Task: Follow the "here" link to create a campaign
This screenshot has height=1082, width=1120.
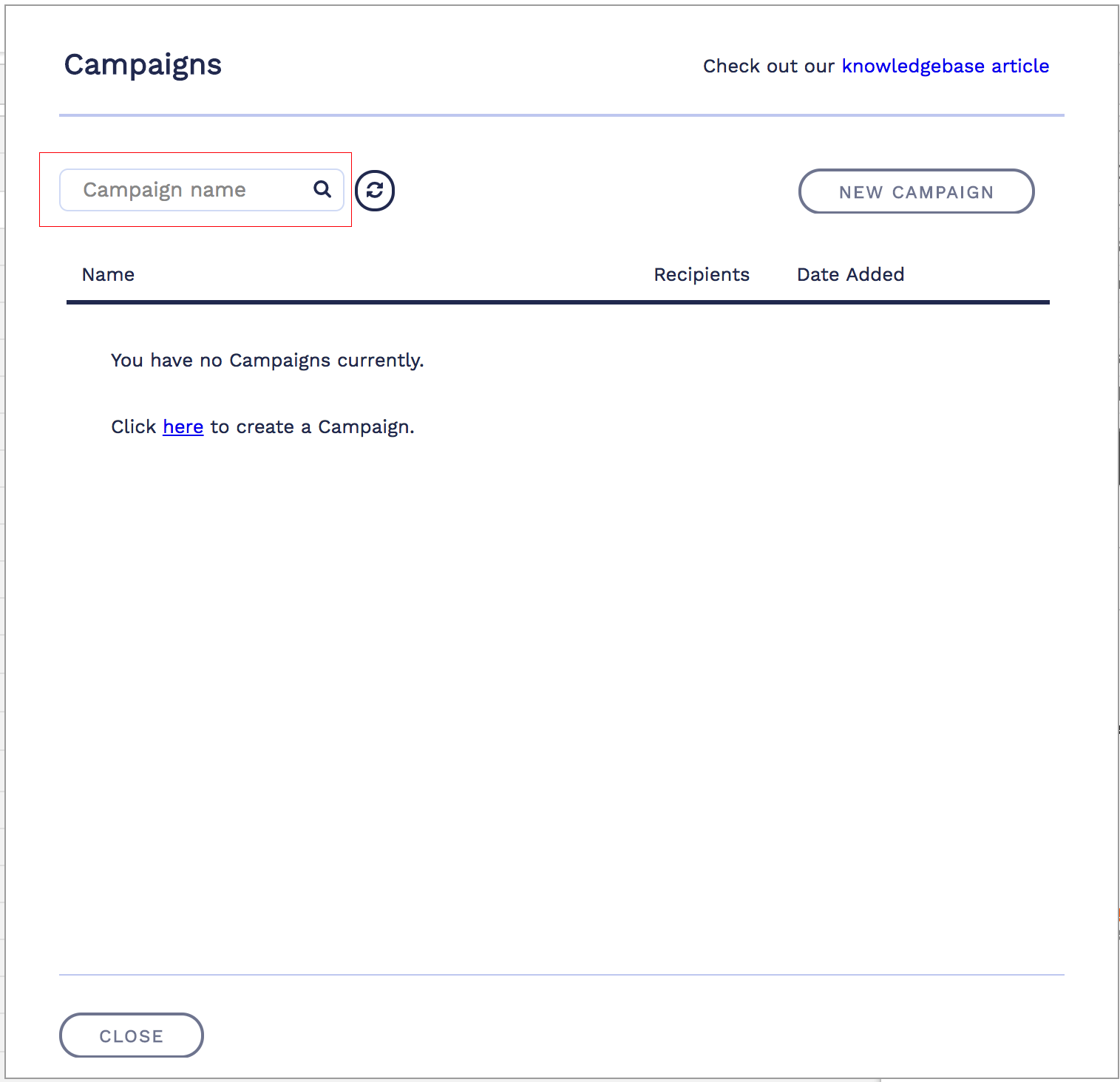Action: pos(183,427)
